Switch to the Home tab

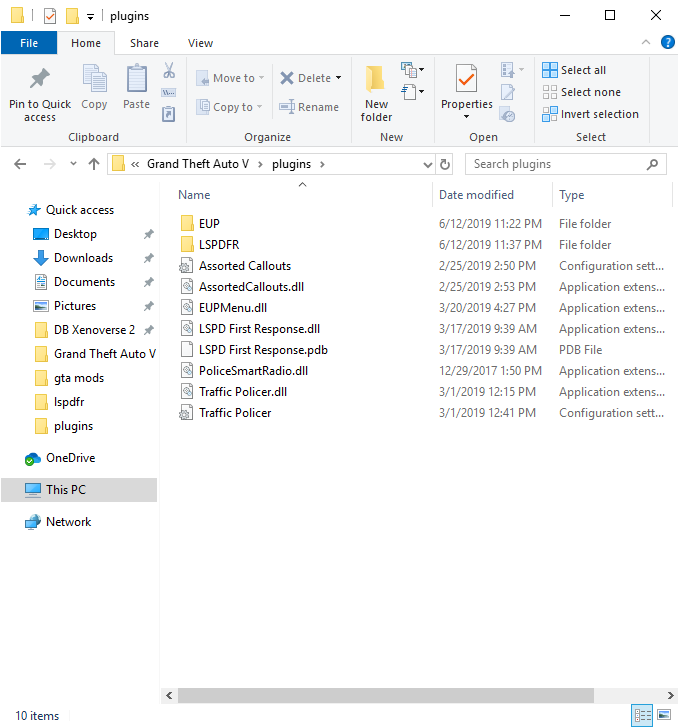(x=86, y=43)
